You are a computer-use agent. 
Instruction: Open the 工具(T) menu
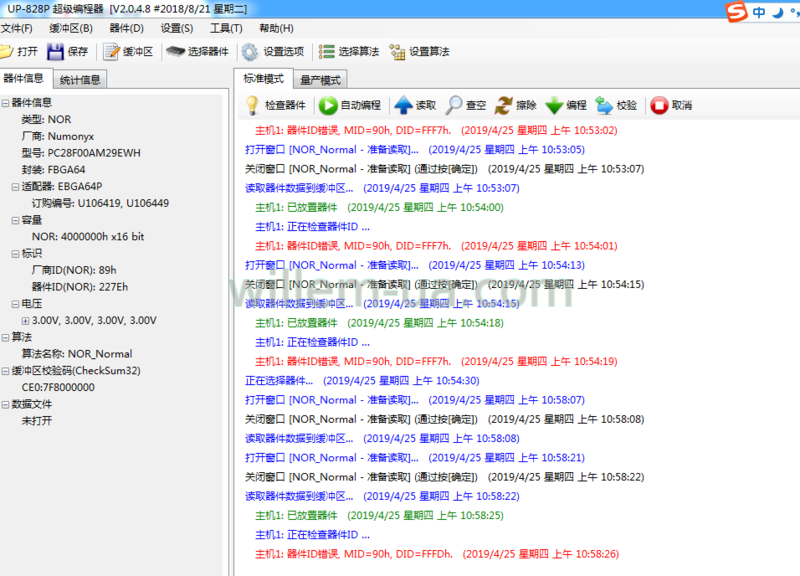tap(226, 28)
